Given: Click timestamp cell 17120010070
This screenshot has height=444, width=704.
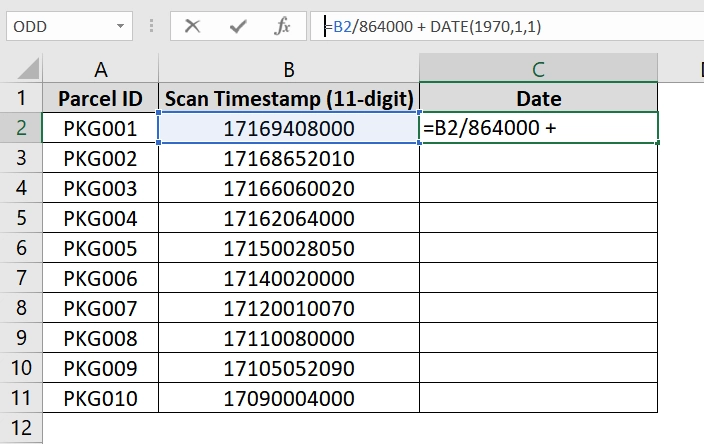Looking at the screenshot, I should tap(289, 308).
